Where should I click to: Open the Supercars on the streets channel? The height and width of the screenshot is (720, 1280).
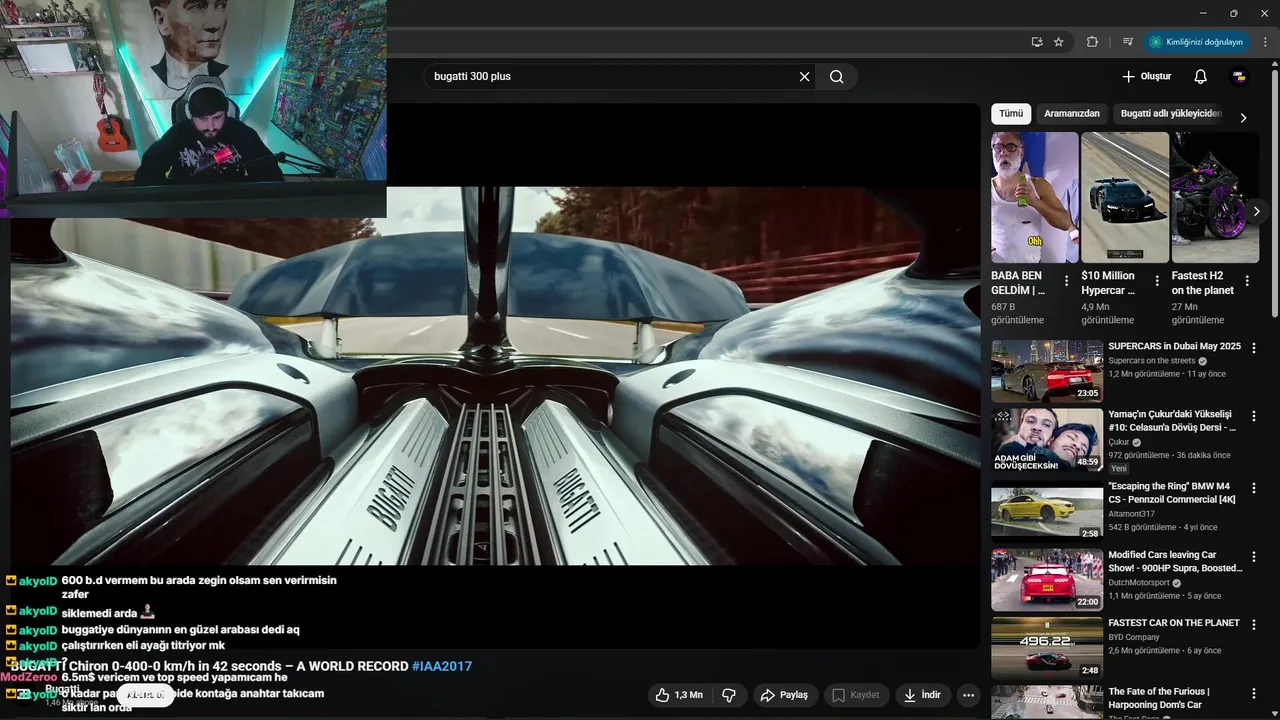[1151, 361]
